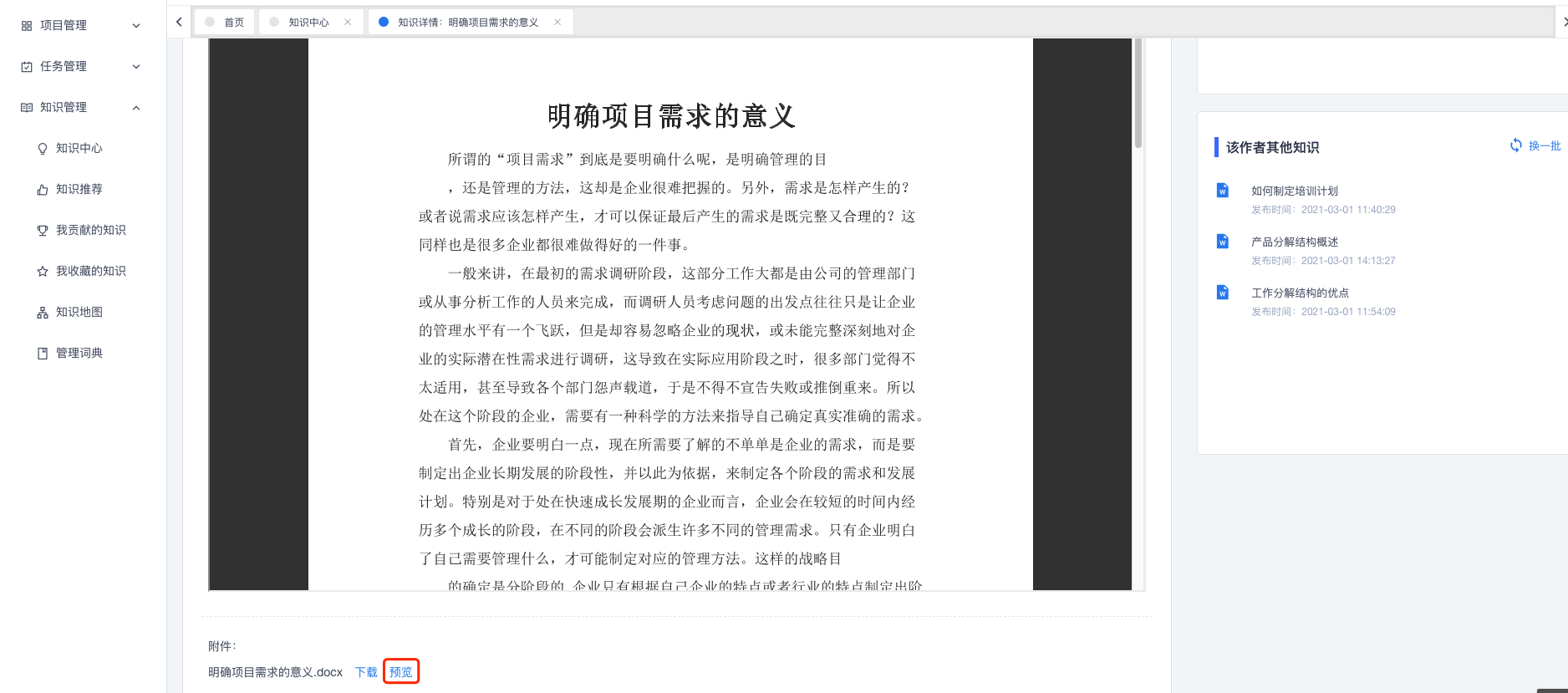Viewport: 1568px width, 693px height.
Task: Click 换一批 to refresh author's knowledge
Action: pos(1545,145)
